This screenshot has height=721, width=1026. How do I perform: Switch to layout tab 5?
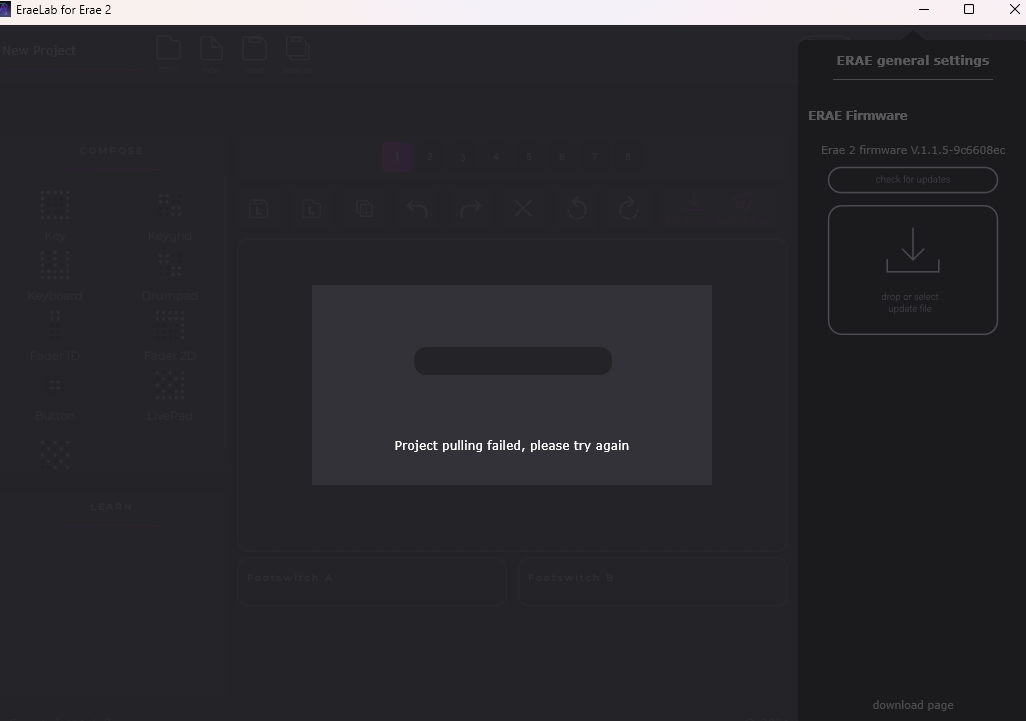(x=529, y=157)
